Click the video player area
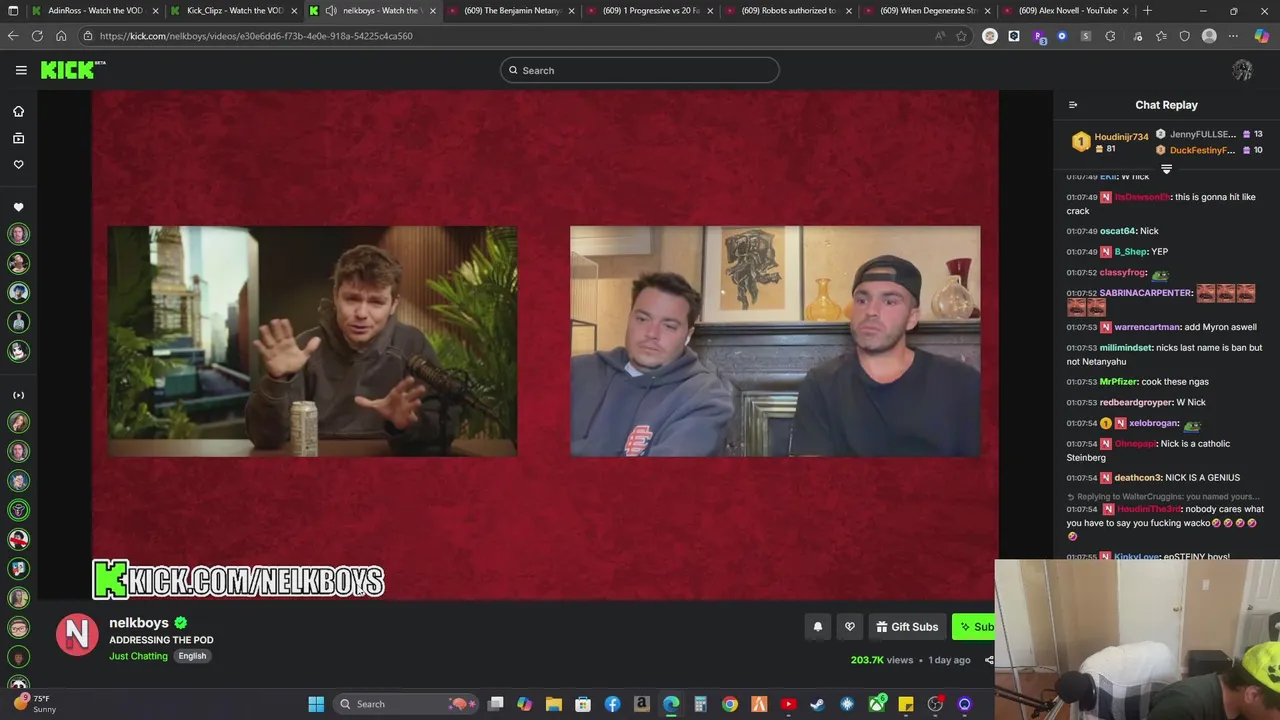Viewport: 1280px width, 720px height. 545,345
